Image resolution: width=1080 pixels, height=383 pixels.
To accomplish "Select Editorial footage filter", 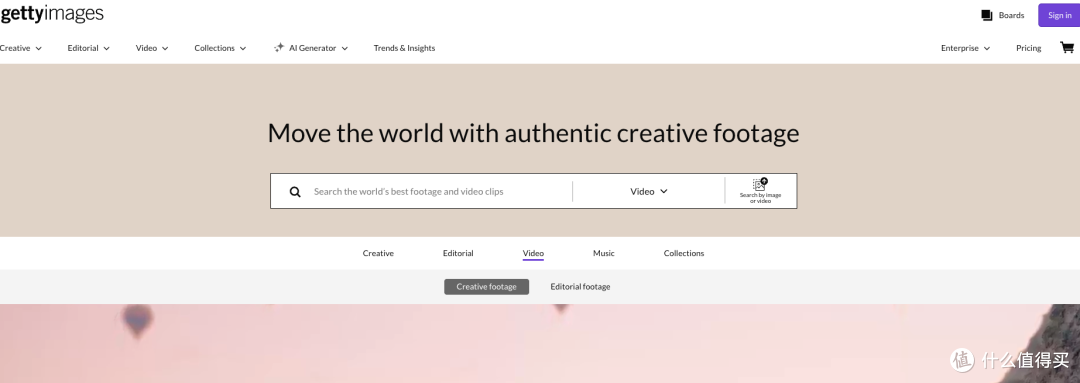I will 580,287.
